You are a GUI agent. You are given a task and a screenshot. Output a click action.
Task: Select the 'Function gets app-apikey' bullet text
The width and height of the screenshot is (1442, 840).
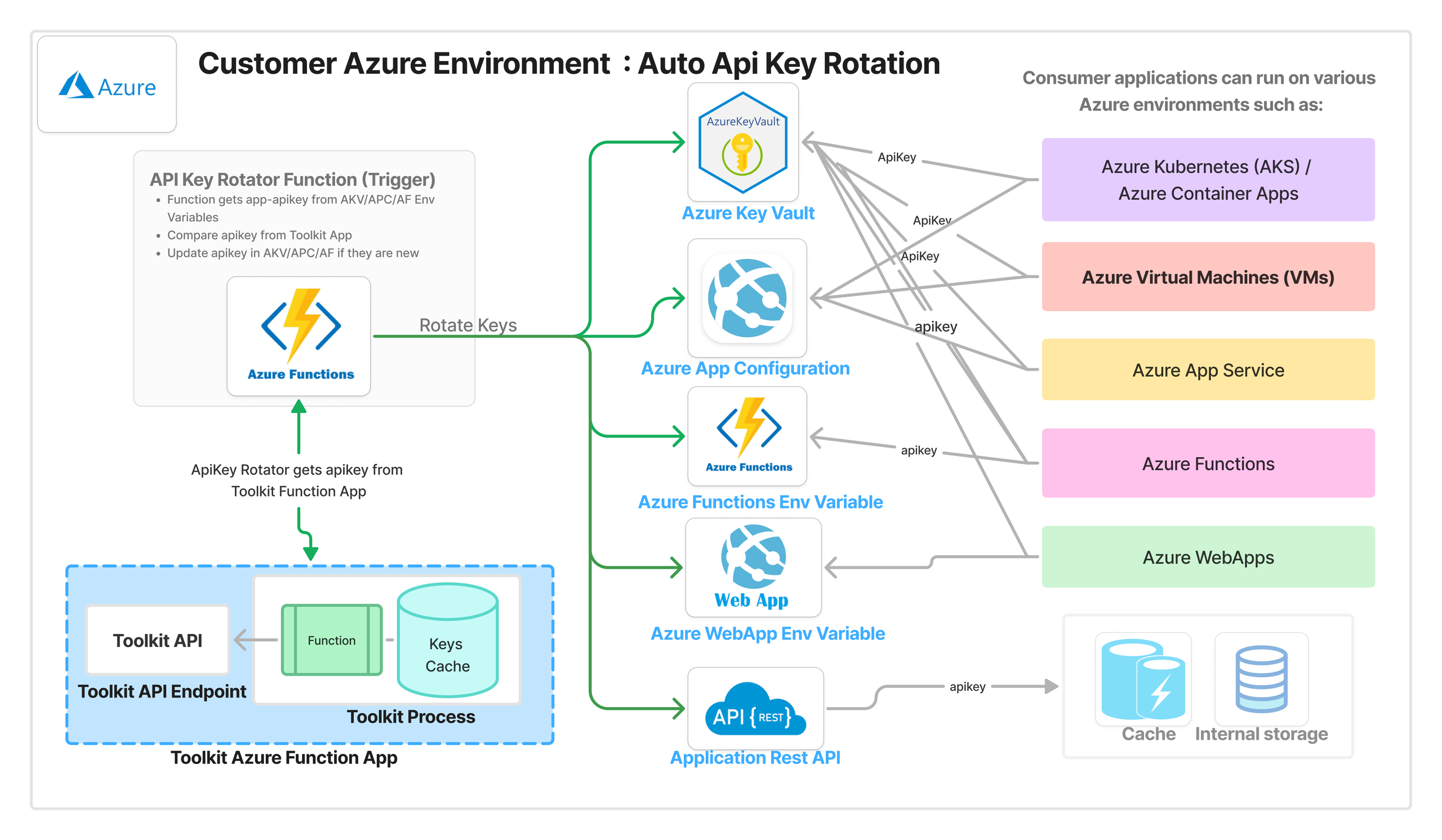(301, 208)
